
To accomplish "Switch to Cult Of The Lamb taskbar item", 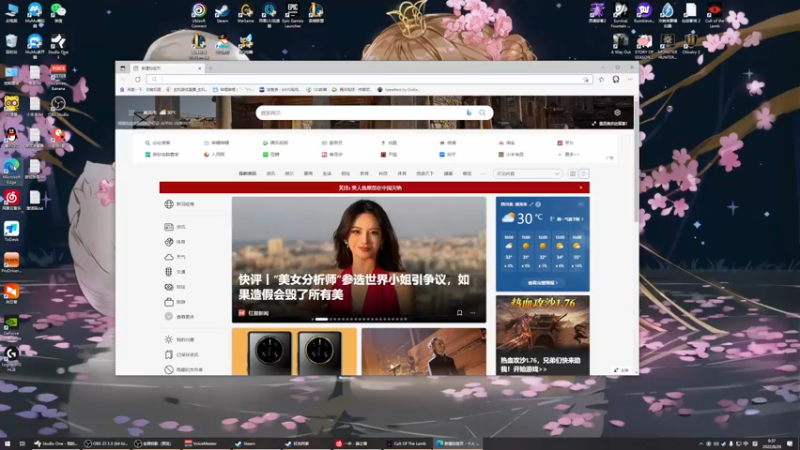I will [x=407, y=444].
